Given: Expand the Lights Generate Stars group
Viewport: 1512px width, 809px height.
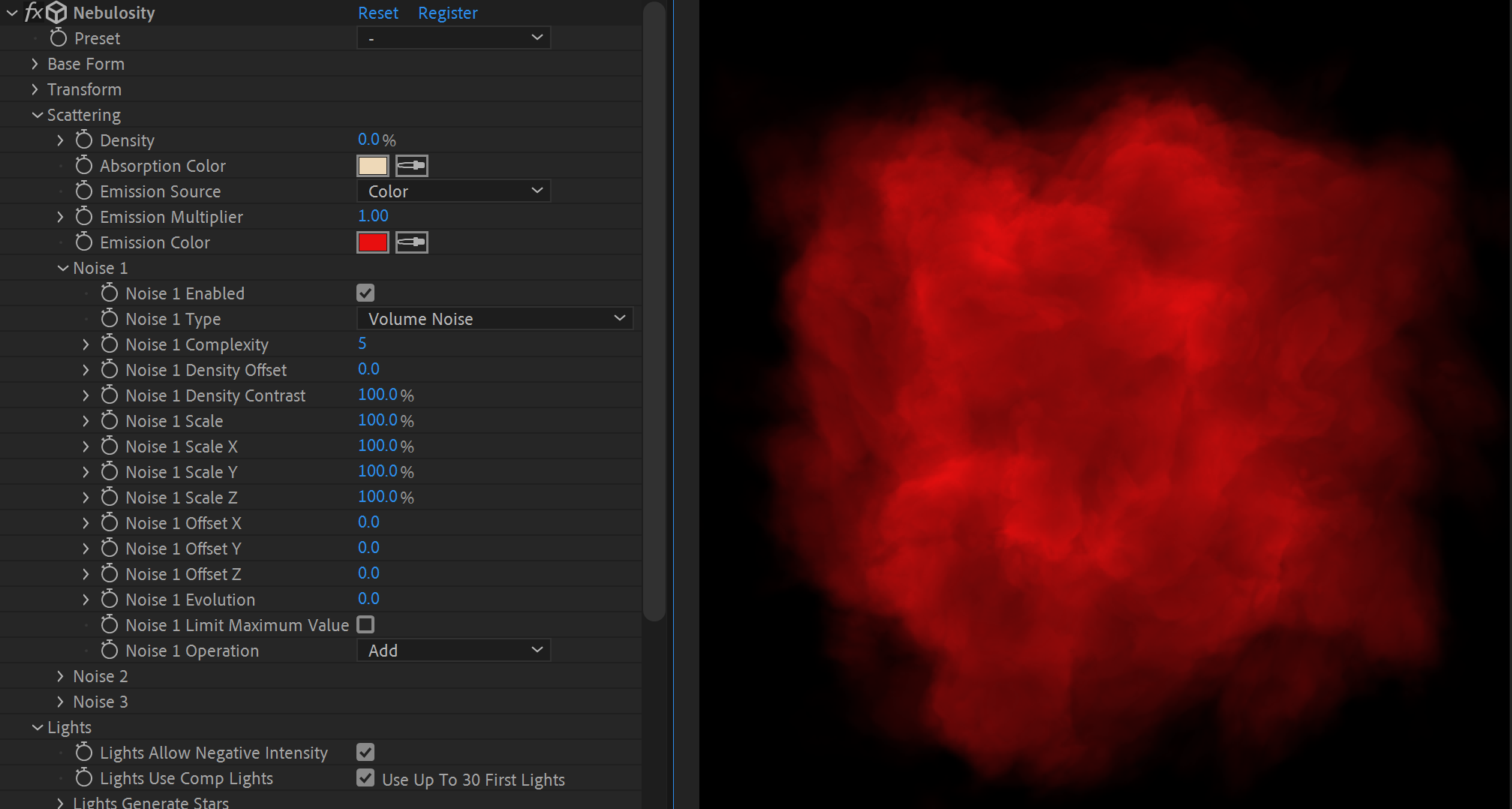Looking at the screenshot, I should click(60, 802).
